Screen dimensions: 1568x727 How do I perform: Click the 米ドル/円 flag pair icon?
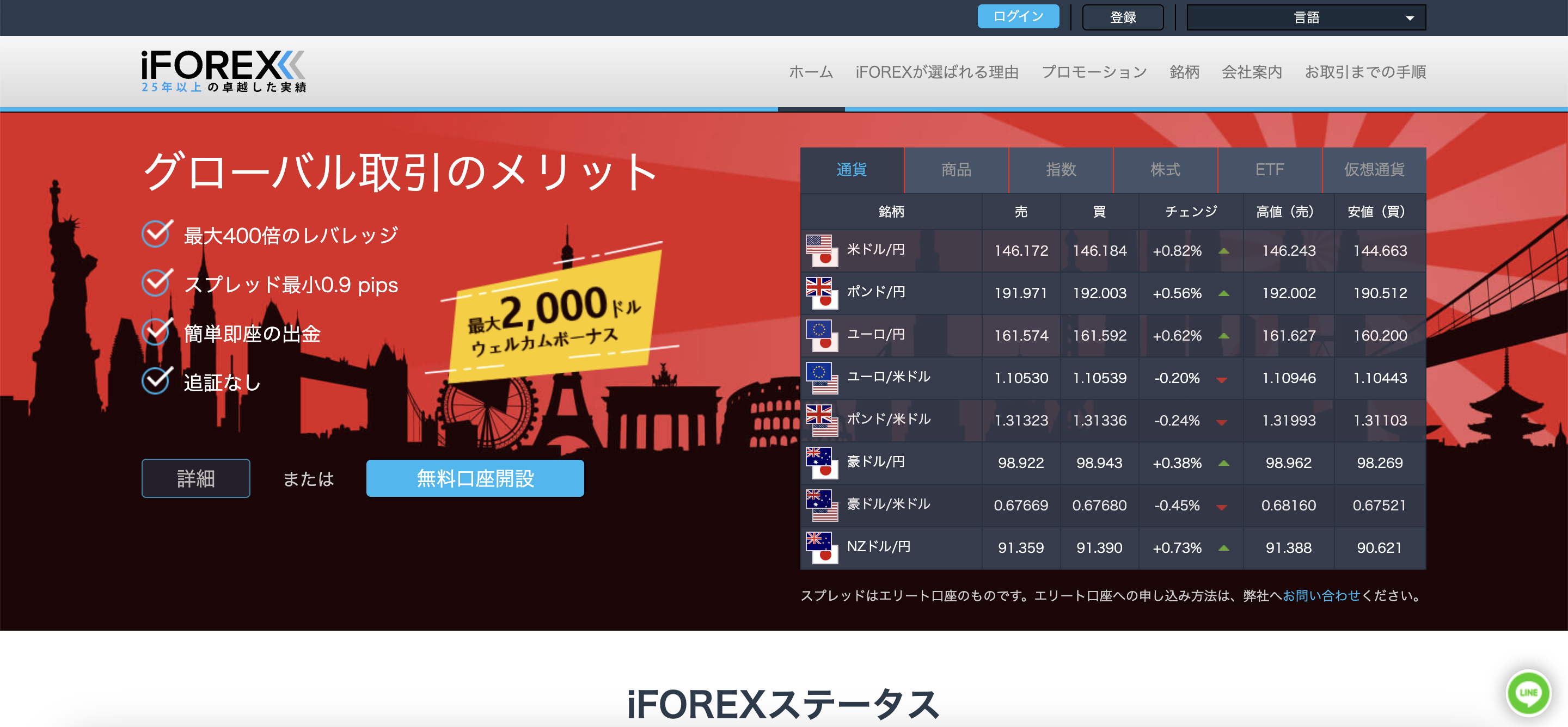tap(822, 251)
